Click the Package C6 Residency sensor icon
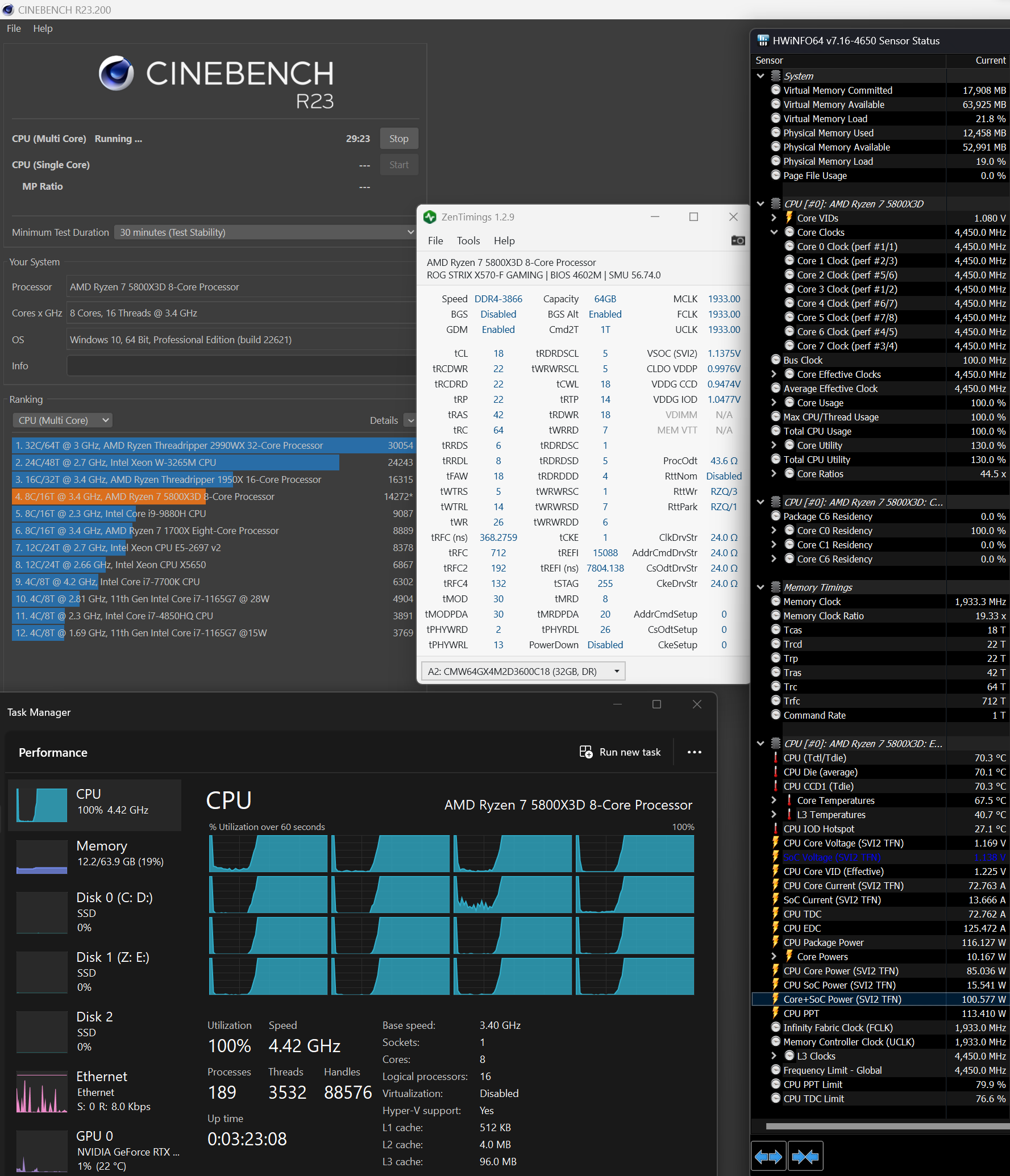 coord(775,516)
